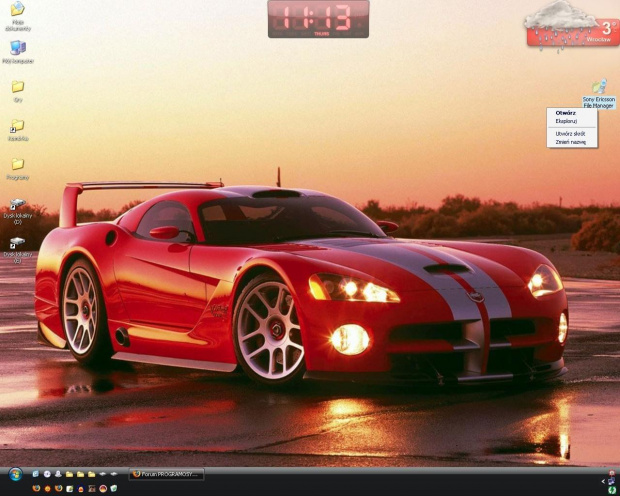The height and width of the screenshot is (496, 620).
Task: Click the Sony Ericsson File Manager icon
Action: (598, 88)
